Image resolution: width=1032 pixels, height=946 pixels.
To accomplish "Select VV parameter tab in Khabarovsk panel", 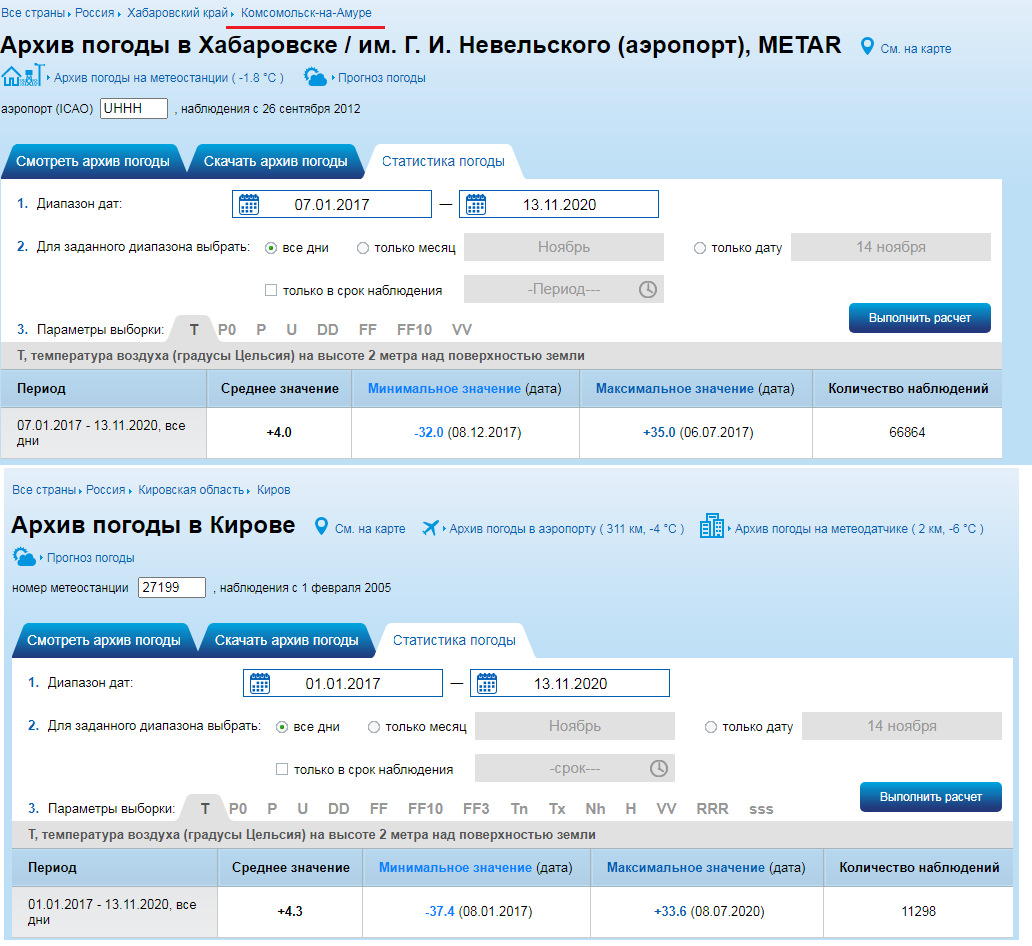I will click(x=462, y=330).
